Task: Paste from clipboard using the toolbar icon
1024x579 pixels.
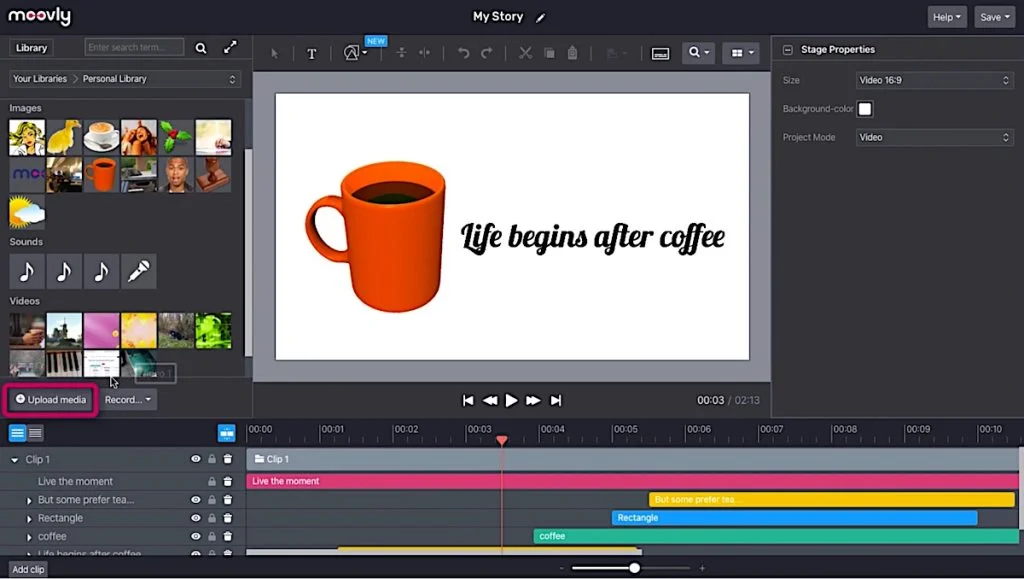Action: pyautogui.click(x=571, y=53)
